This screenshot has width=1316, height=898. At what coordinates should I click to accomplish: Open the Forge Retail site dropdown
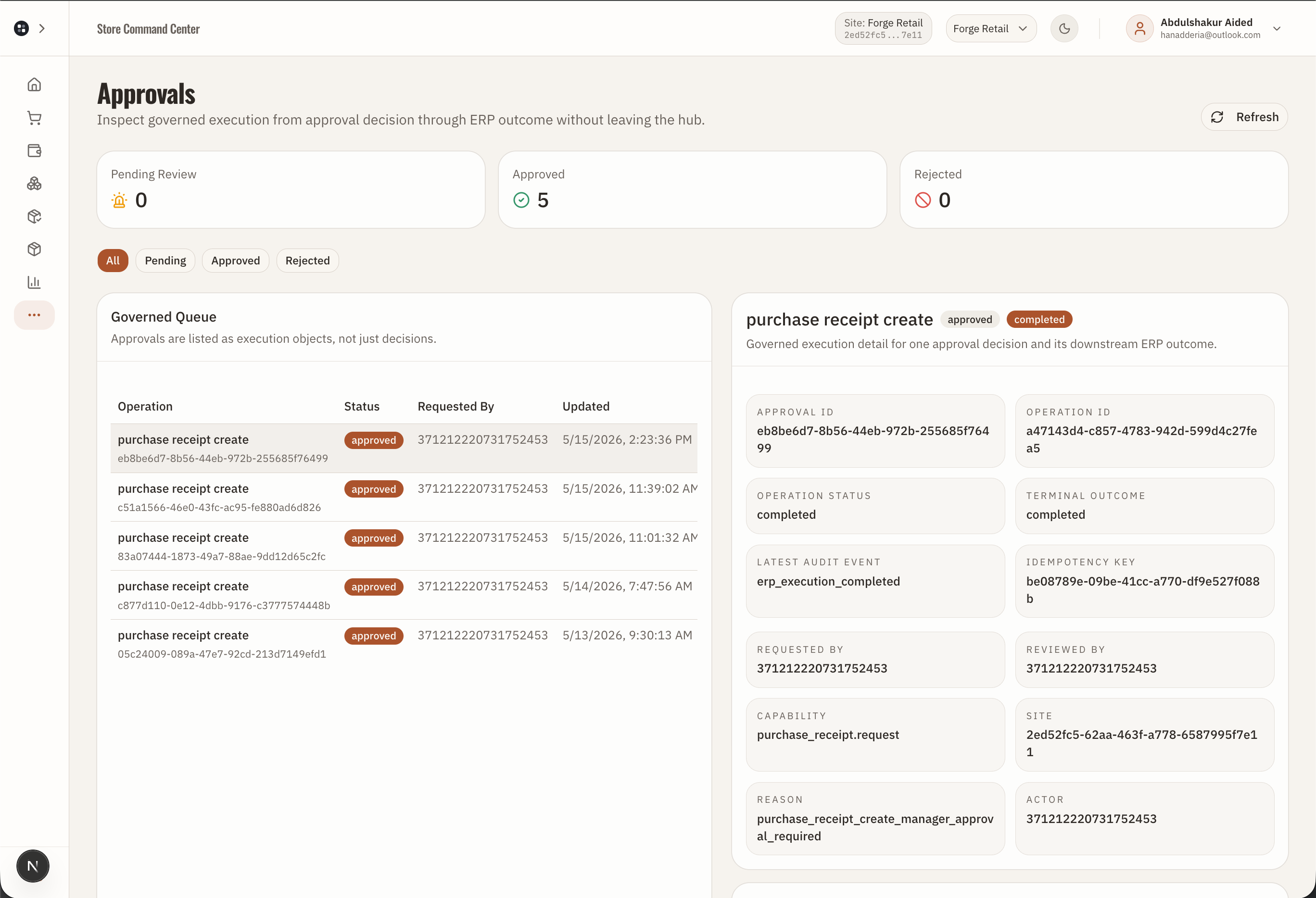tap(991, 28)
